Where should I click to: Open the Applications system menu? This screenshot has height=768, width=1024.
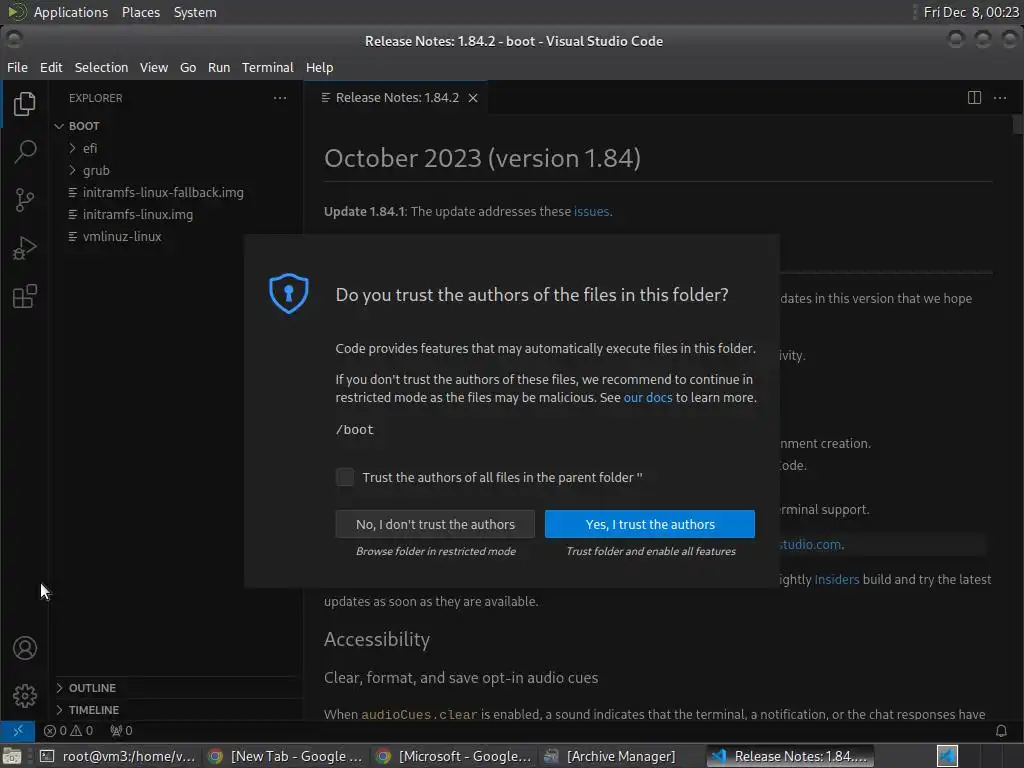pos(71,12)
